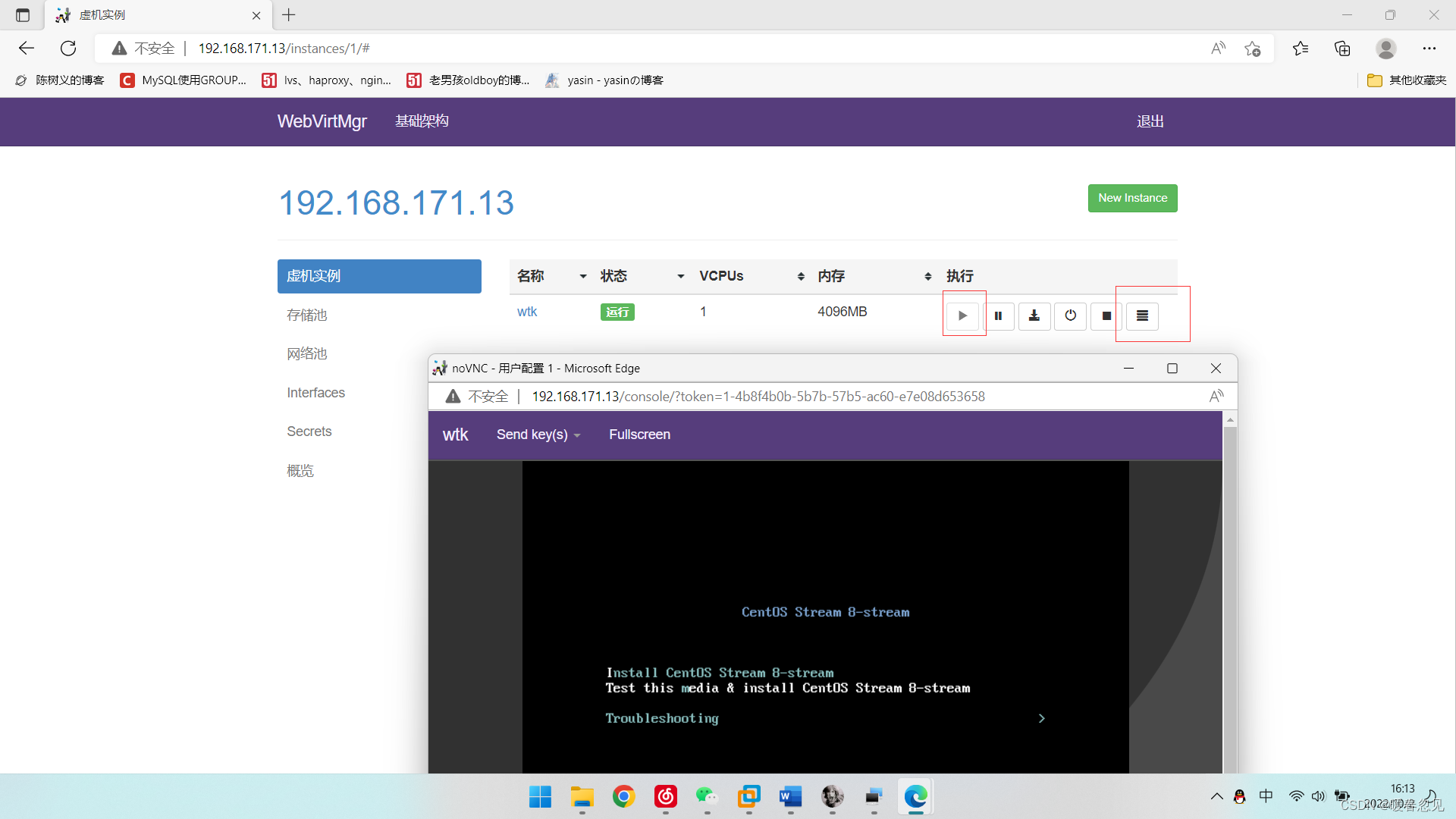
Task: Open 概览 section
Action: click(x=300, y=471)
